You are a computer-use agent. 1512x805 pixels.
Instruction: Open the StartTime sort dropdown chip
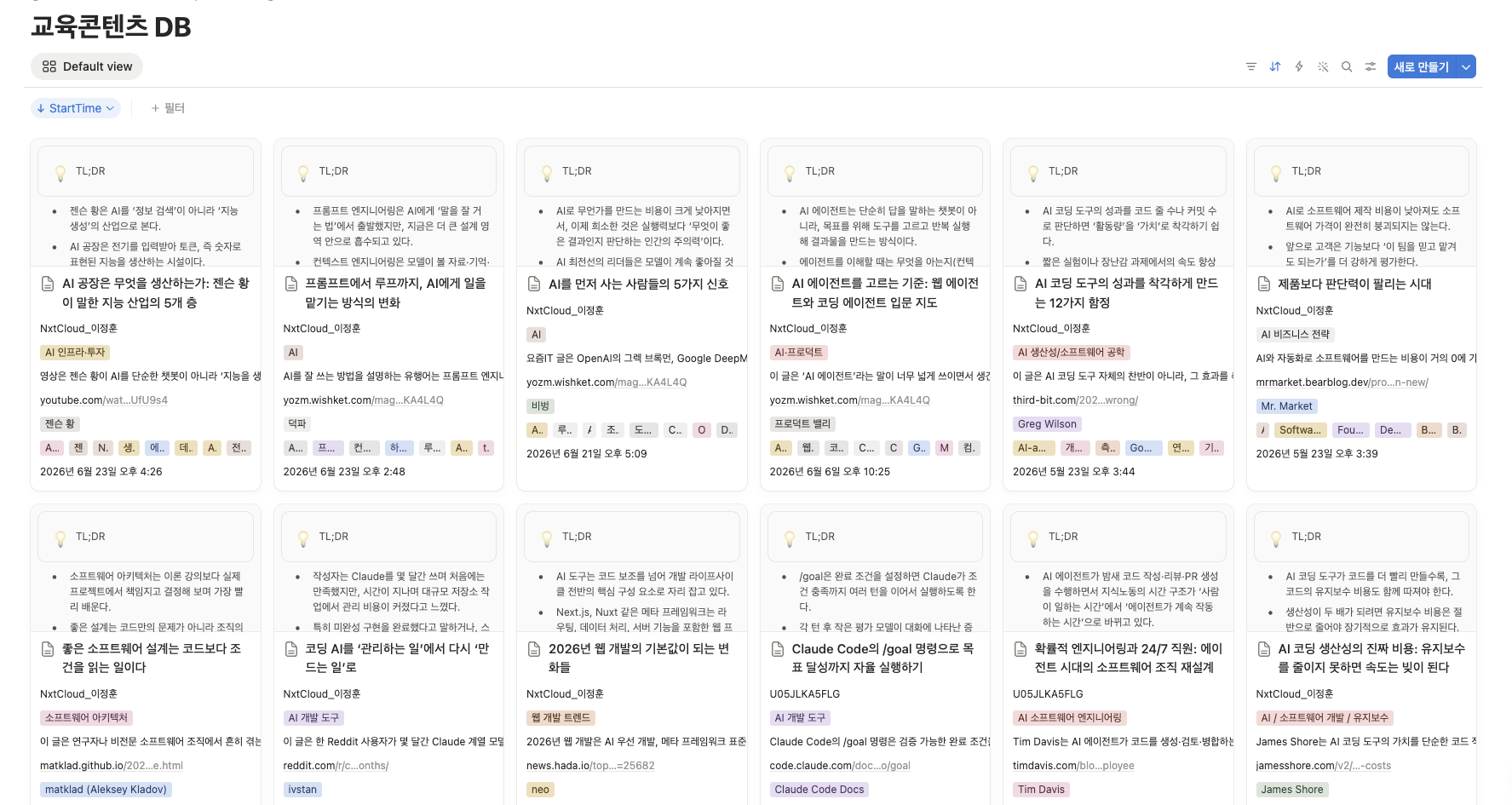(x=76, y=108)
